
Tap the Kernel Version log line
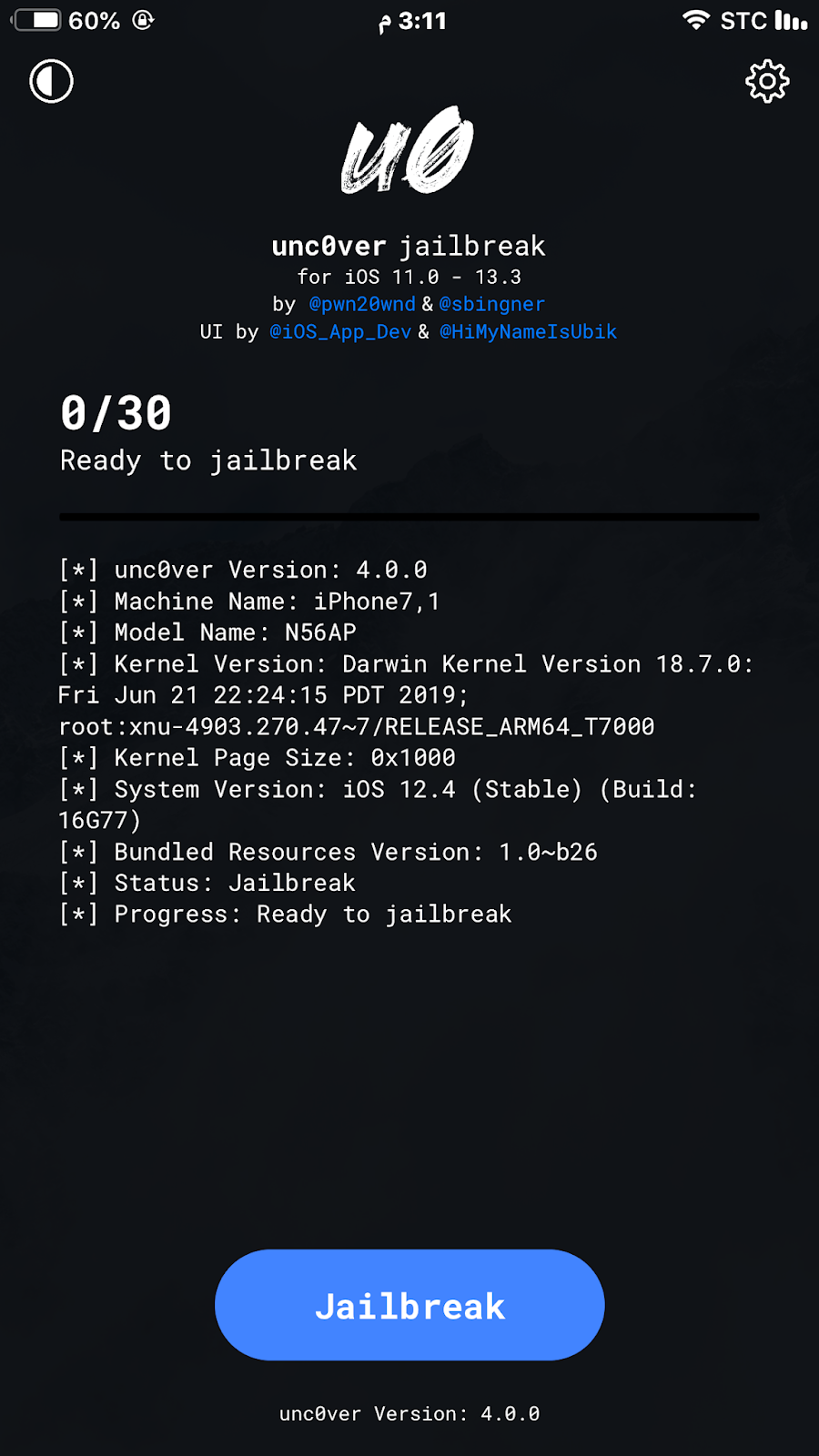pos(406,695)
